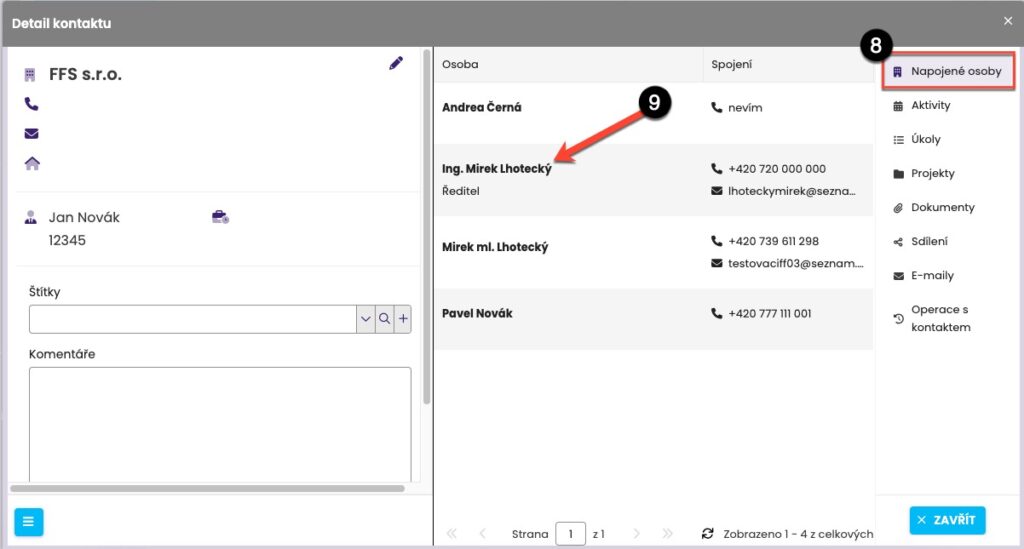Add a new tag with the plus icon
Screen dimensions: 1024x549
403,319
